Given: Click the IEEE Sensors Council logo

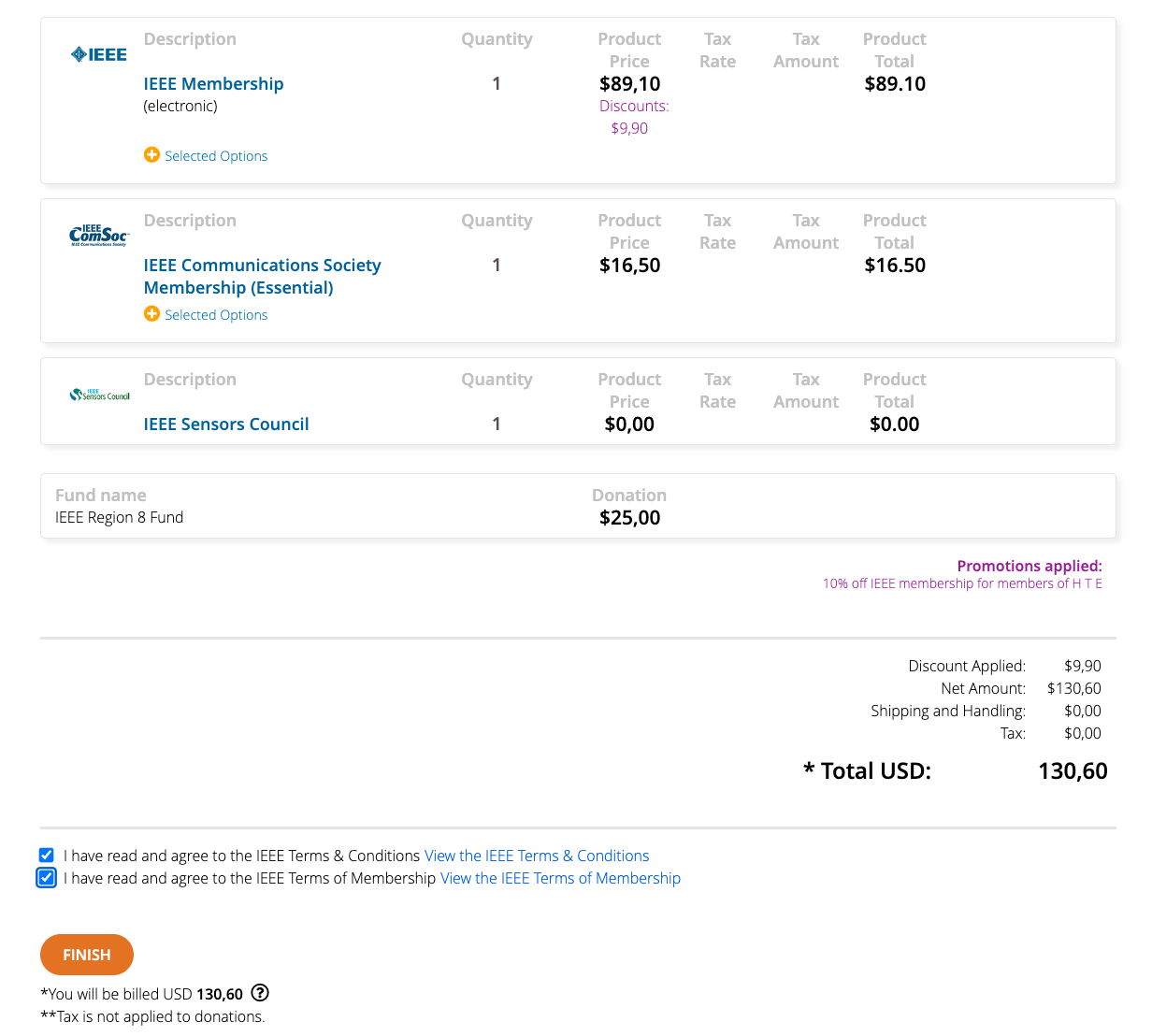Looking at the screenshot, I should pyautogui.click(x=99, y=395).
